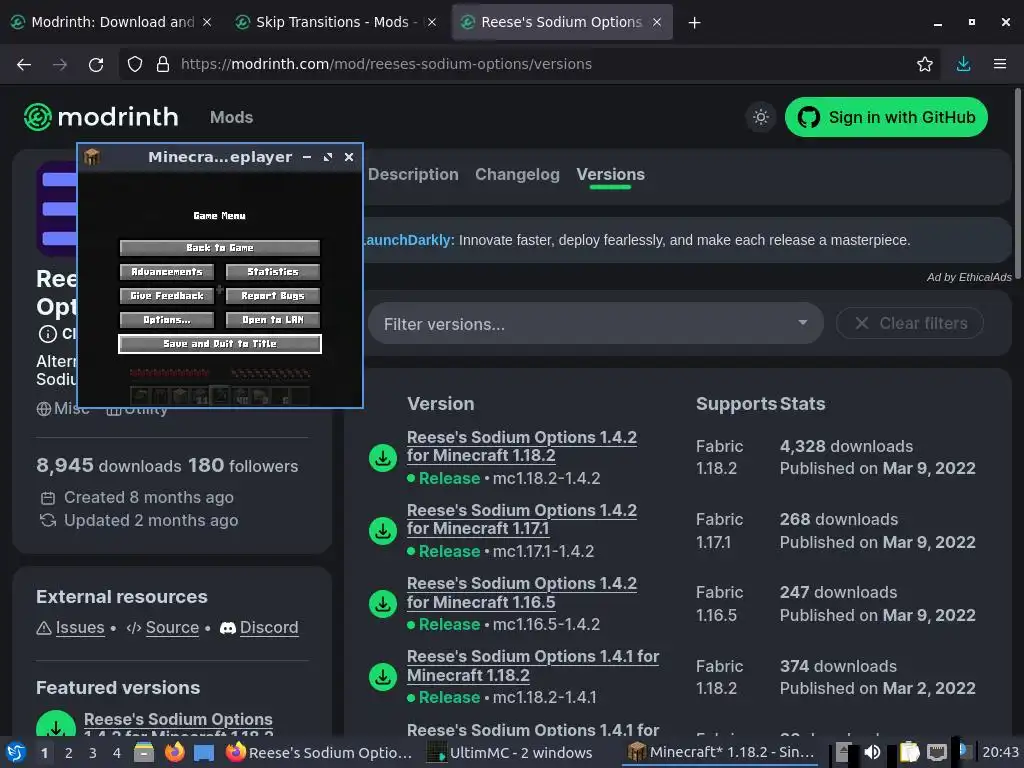Show site security info via the padlock icon
The image size is (1024, 768).
click(163, 64)
